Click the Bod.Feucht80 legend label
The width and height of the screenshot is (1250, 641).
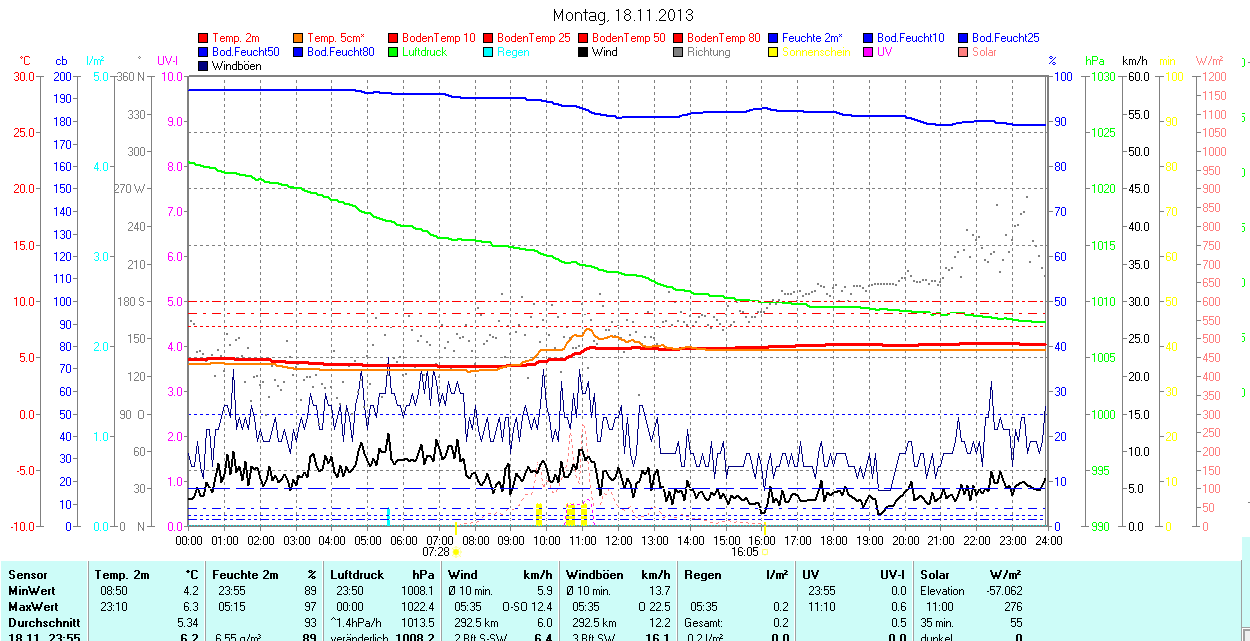point(340,52)
